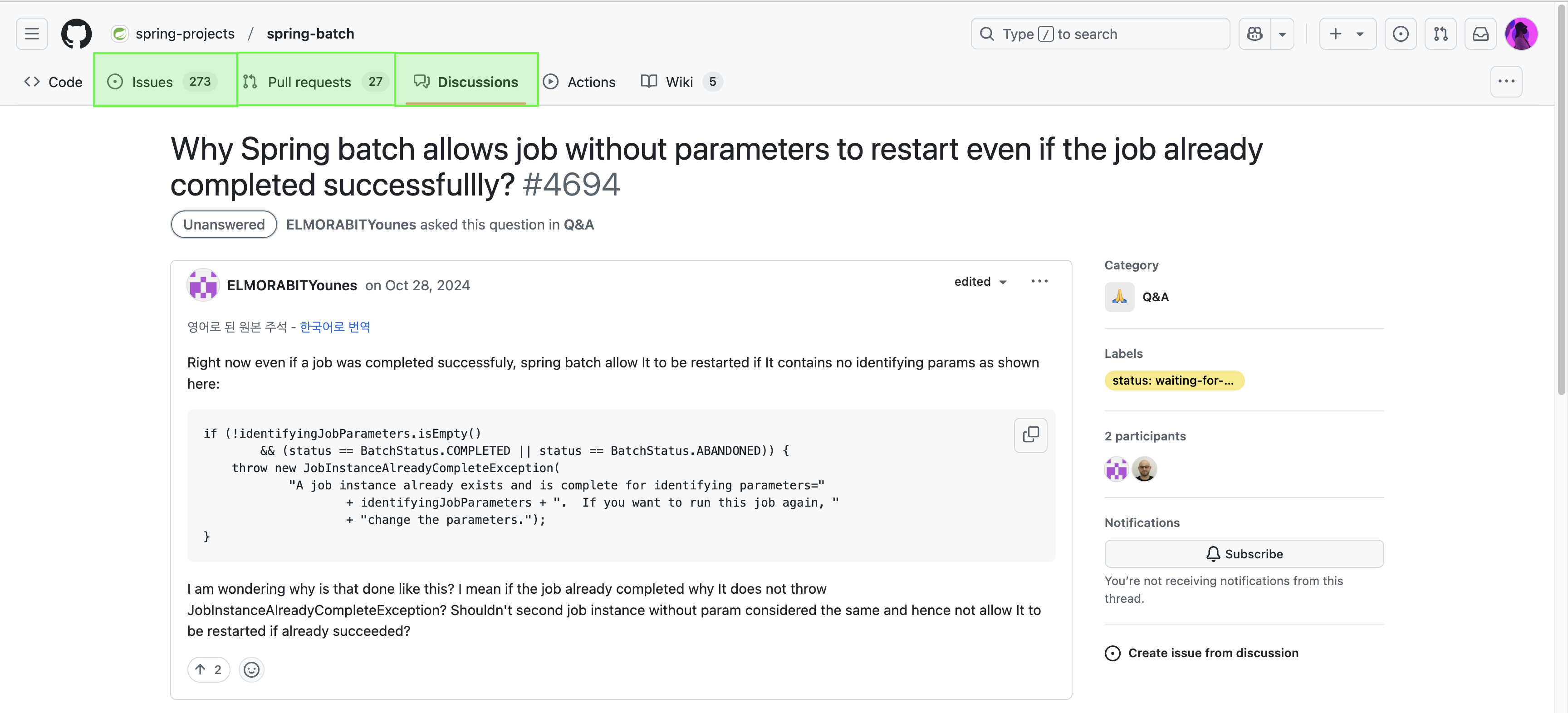This screenshot has width=1568, height=713.
Task: Open notifications inbox icon
Action: pyautogui.click(x=1480, y=34)
